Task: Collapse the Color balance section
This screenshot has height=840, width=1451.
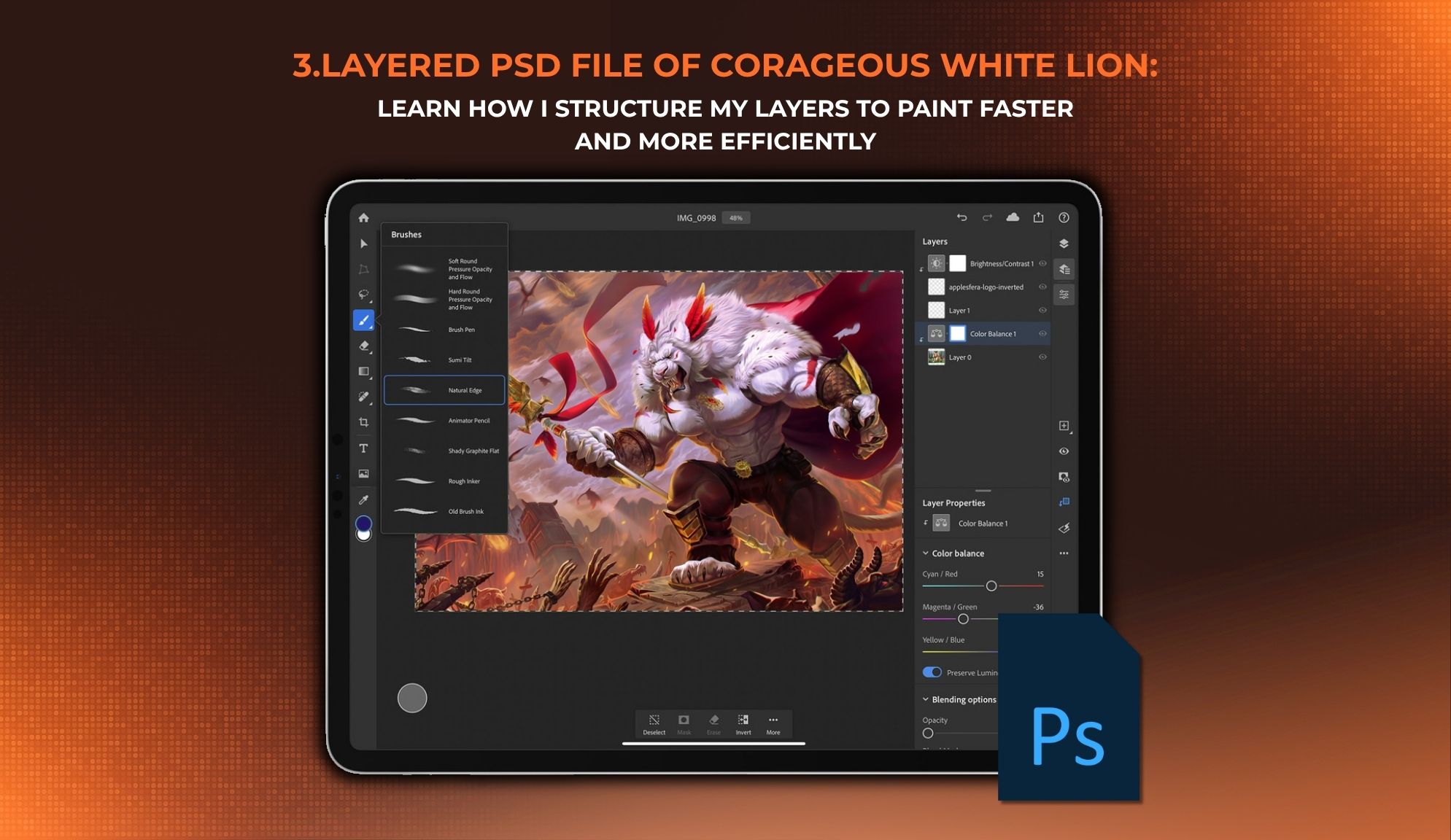Action: 926,553
